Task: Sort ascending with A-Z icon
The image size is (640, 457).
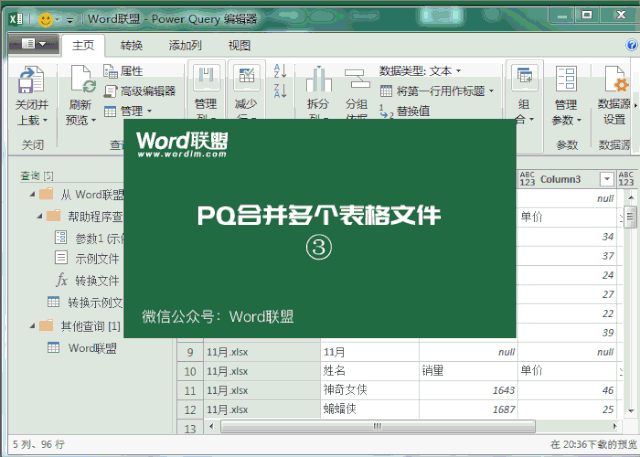Action: (x=280, y=71)
